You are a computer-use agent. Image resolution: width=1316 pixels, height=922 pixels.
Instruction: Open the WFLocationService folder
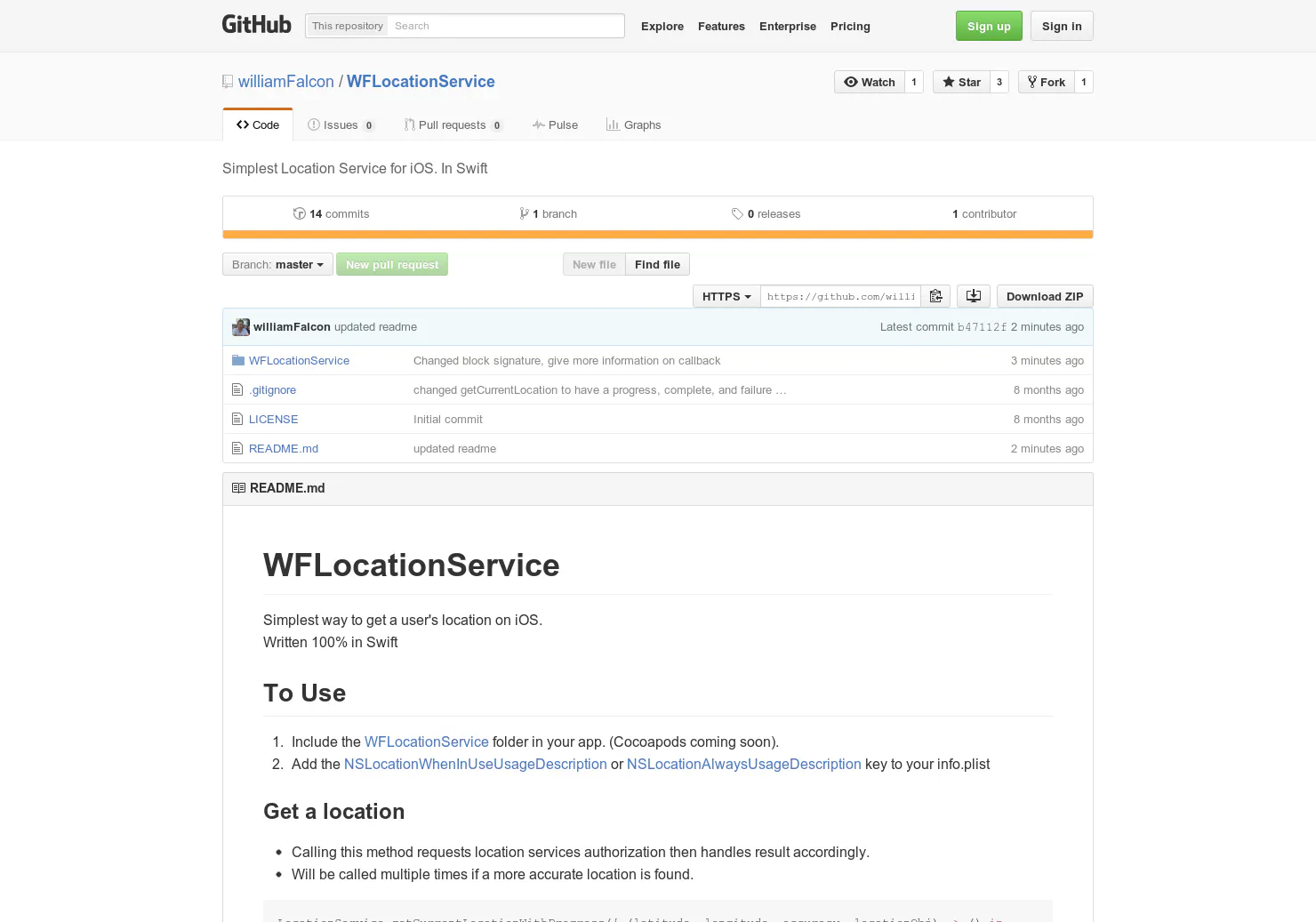pos(299,360)
